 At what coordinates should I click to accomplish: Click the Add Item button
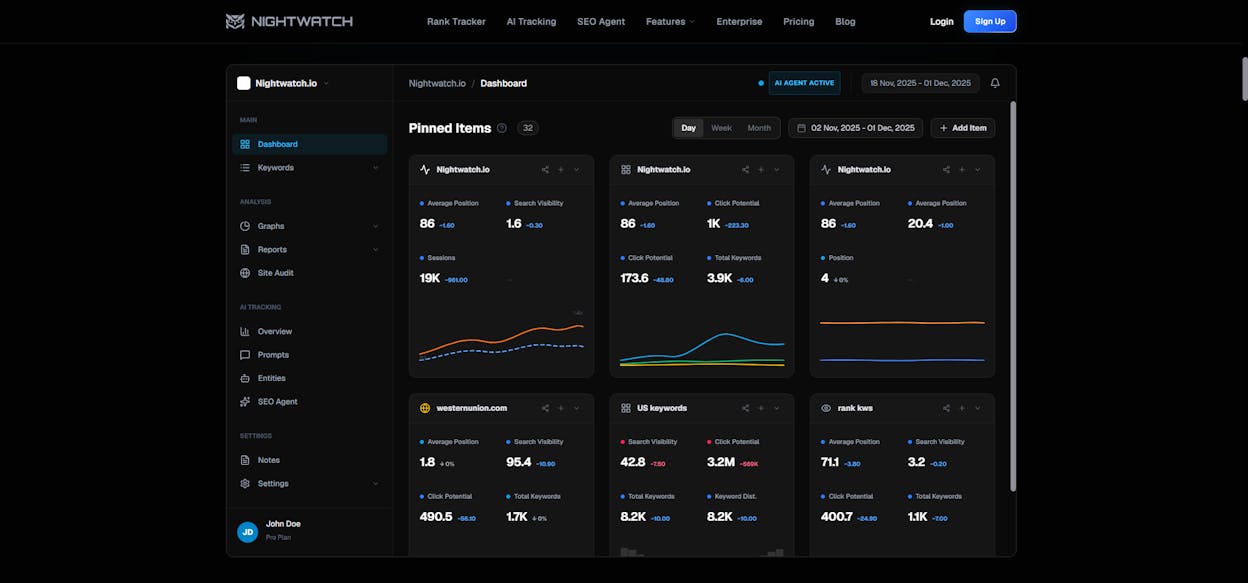(x=963, y=128)
